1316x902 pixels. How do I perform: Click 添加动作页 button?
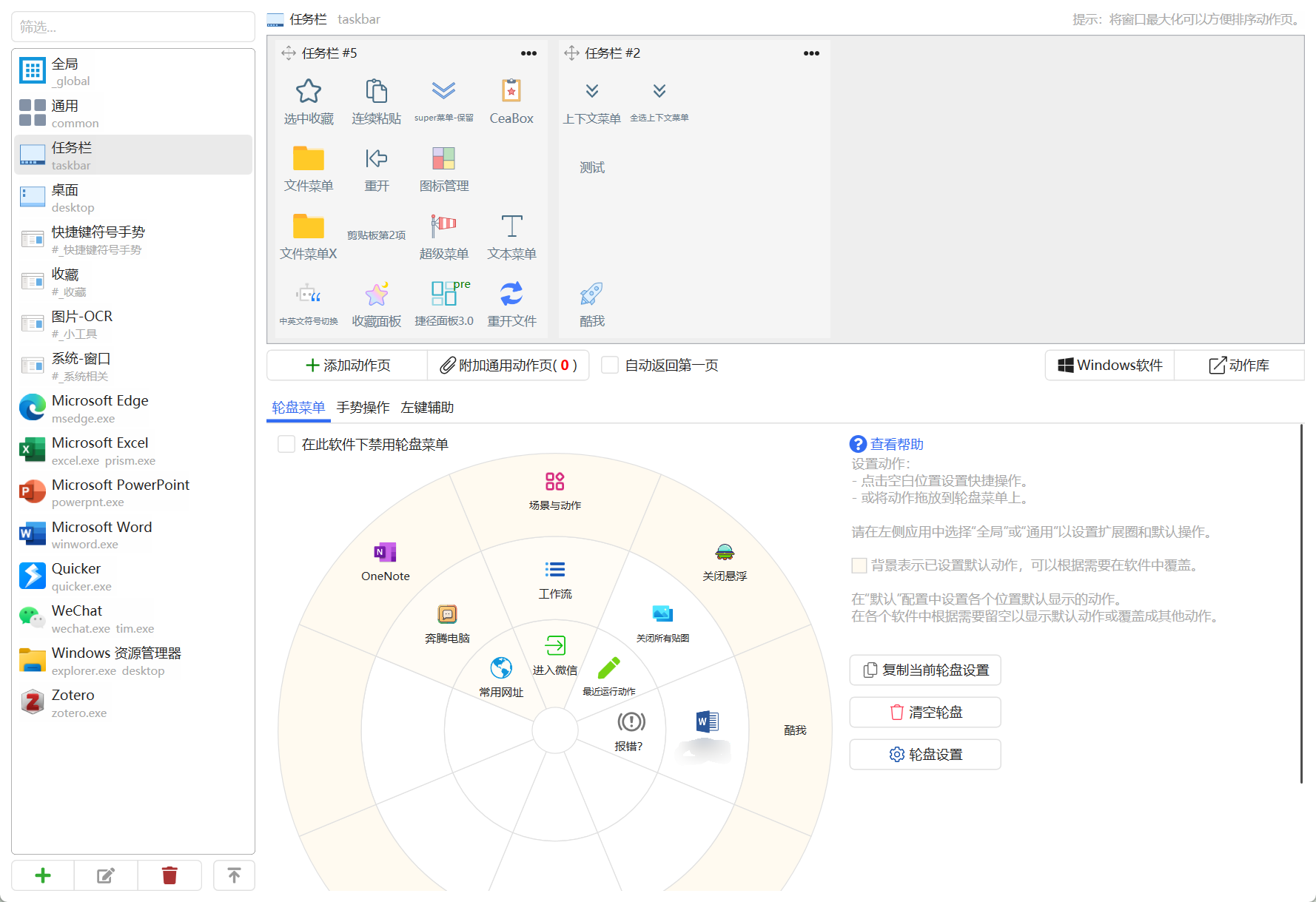pos(348,366)
